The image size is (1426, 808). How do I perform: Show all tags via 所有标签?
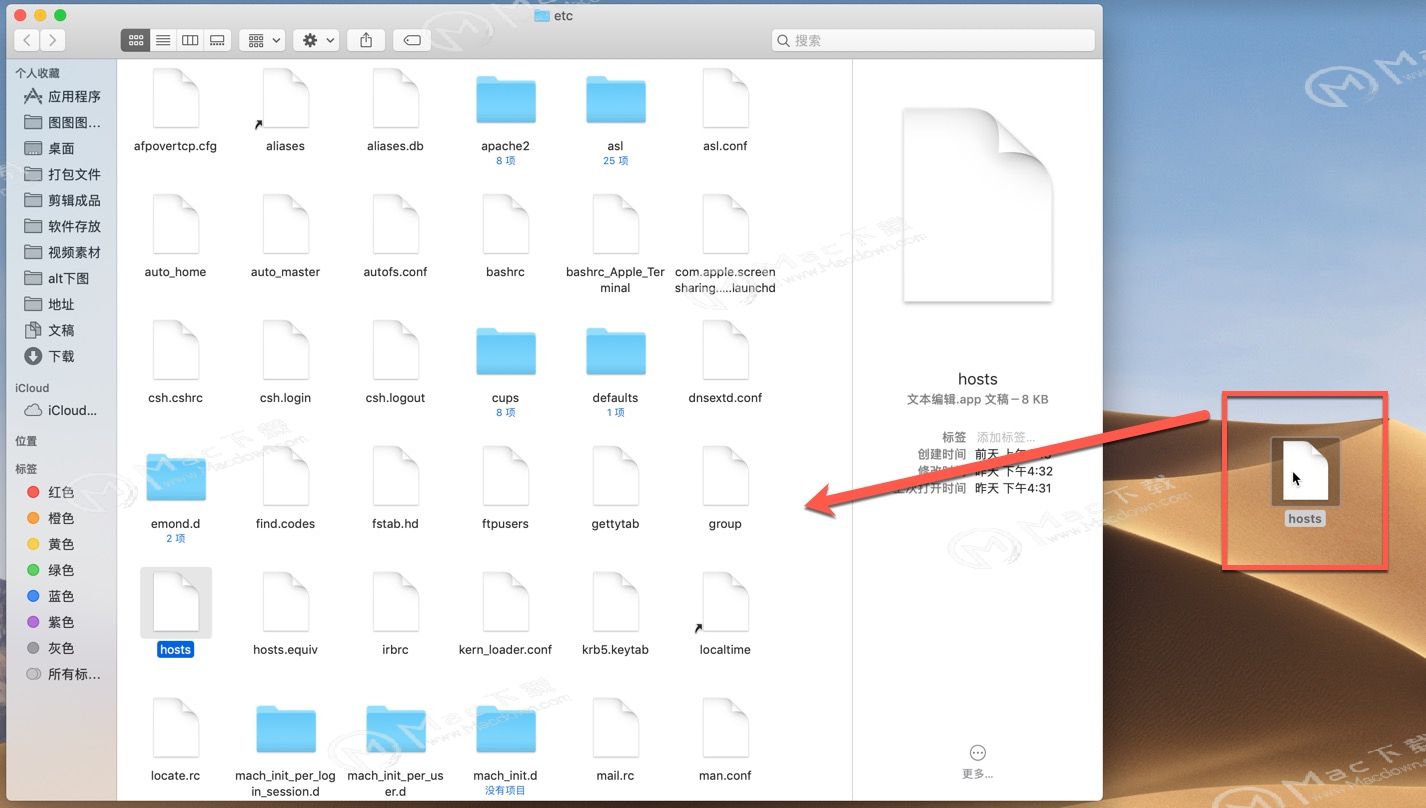coord(62,674)
